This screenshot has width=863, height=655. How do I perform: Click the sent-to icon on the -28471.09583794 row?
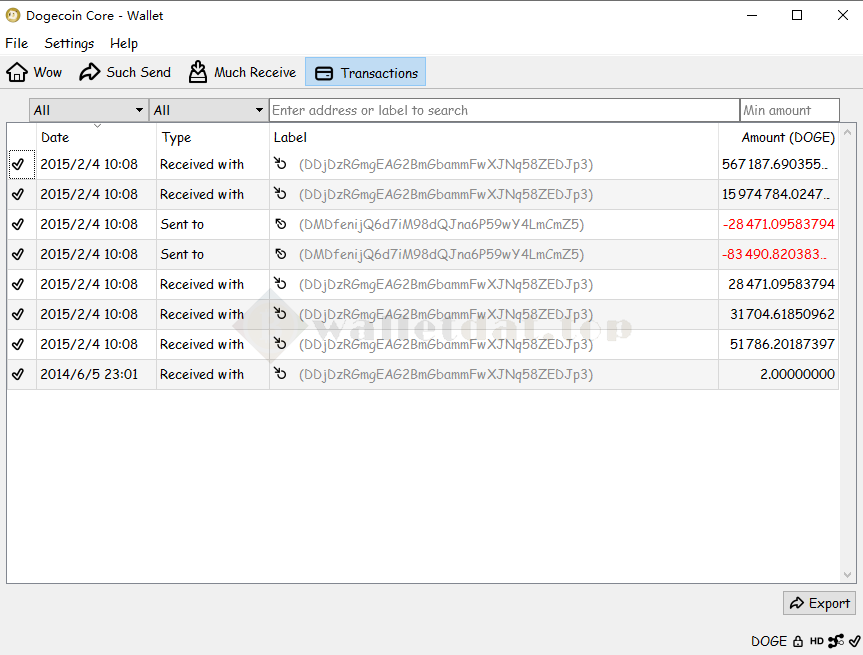(x=281, y=224)
